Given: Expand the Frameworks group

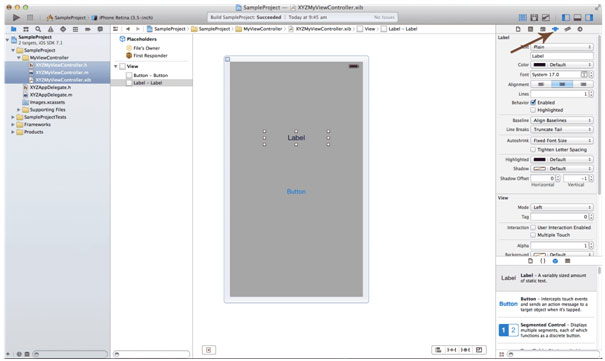Looking at the screenshot, I should click(13, 125).
